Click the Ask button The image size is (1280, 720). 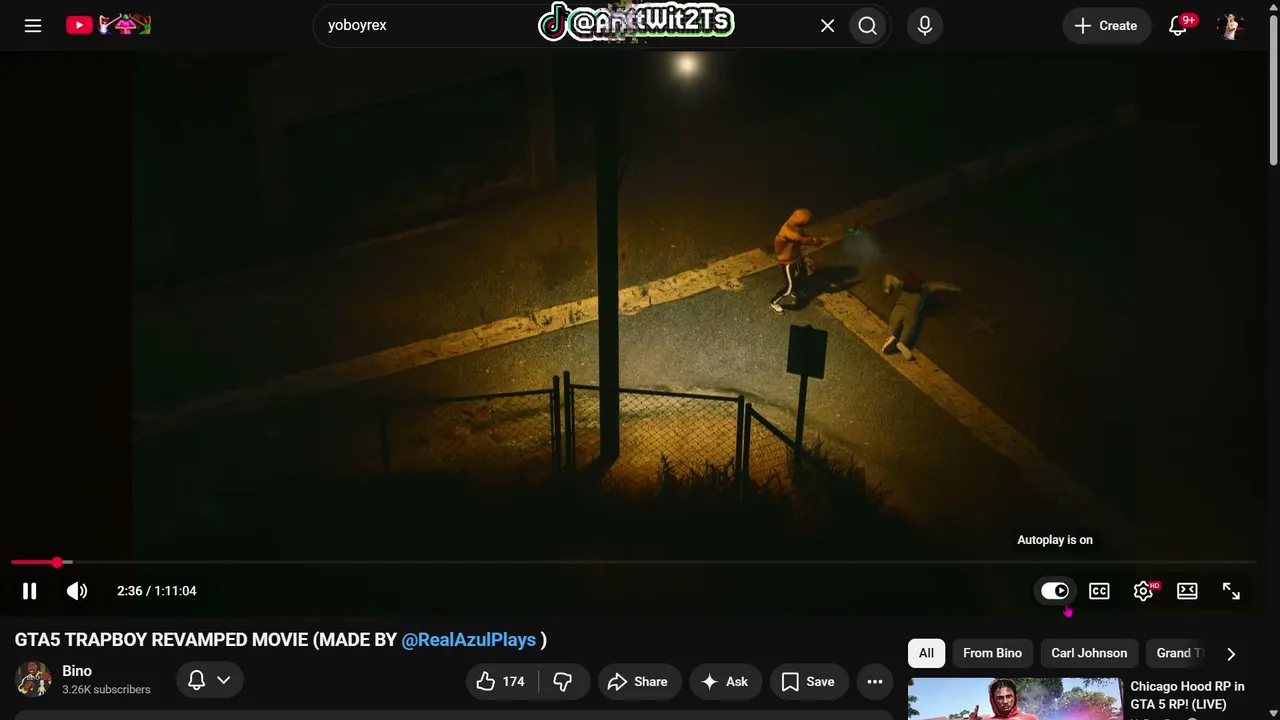(x=726, y=682)
